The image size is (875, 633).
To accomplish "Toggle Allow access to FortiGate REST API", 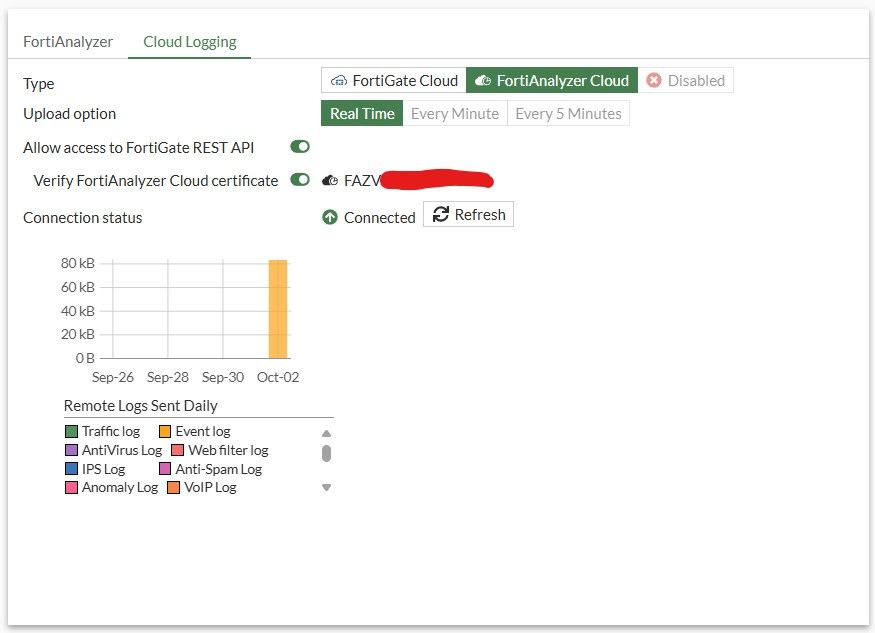I will click(x=300, y=147).
